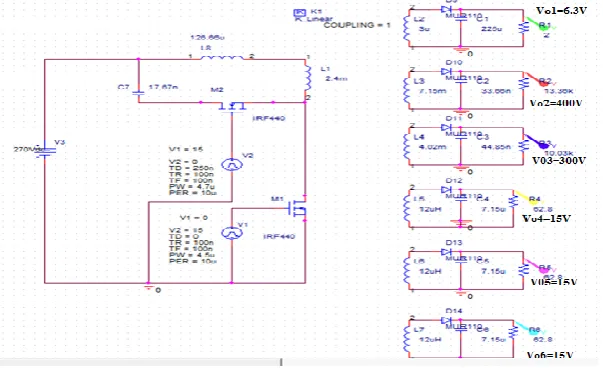
Task: Select the 'PW = 4.7u' parameter text
Action: (x=191, y=186)
